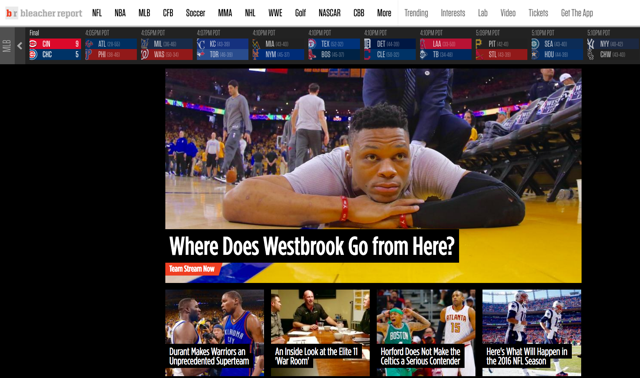640x378 pixels.
Task: Open the Soccer menu item
Action: tap(195, 13)
